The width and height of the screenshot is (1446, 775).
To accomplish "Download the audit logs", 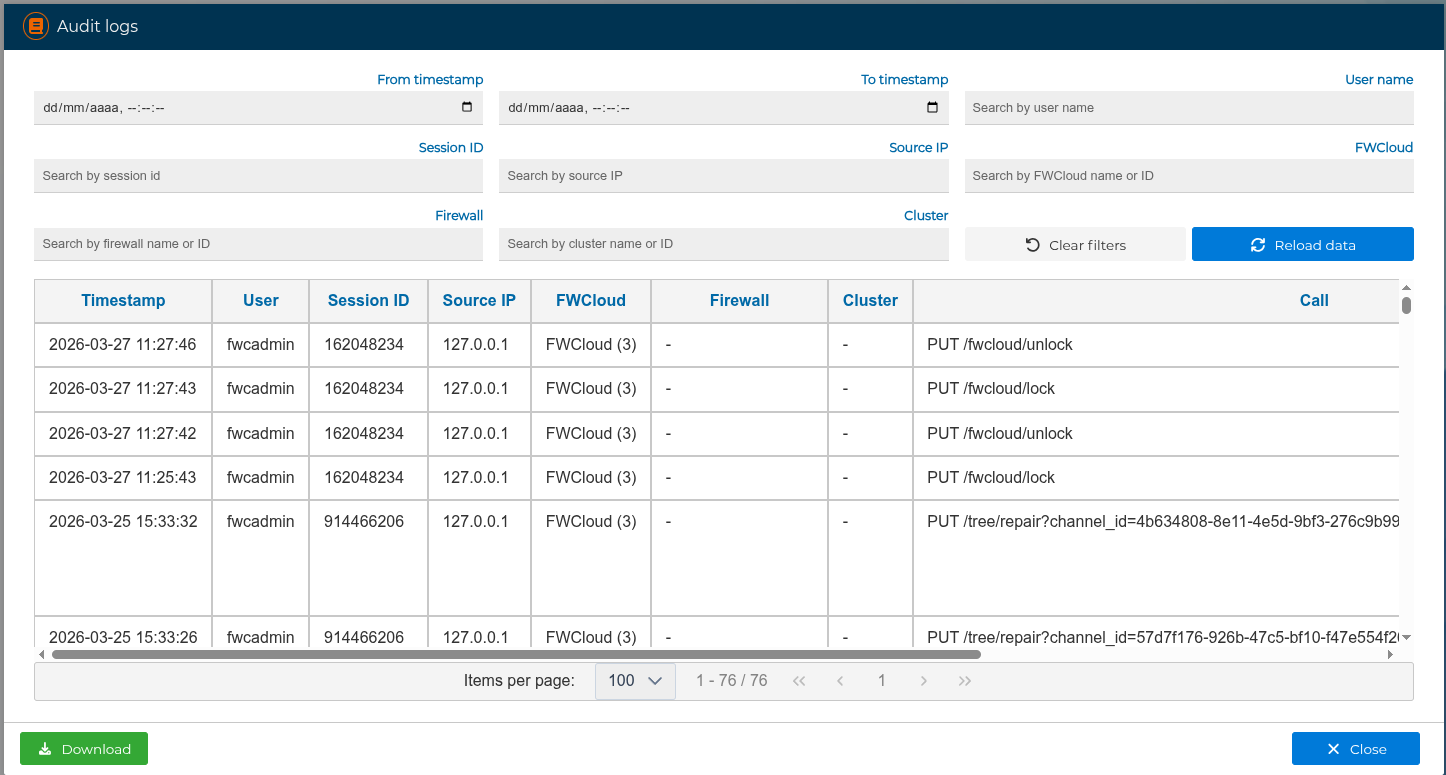I will (84, 749).
